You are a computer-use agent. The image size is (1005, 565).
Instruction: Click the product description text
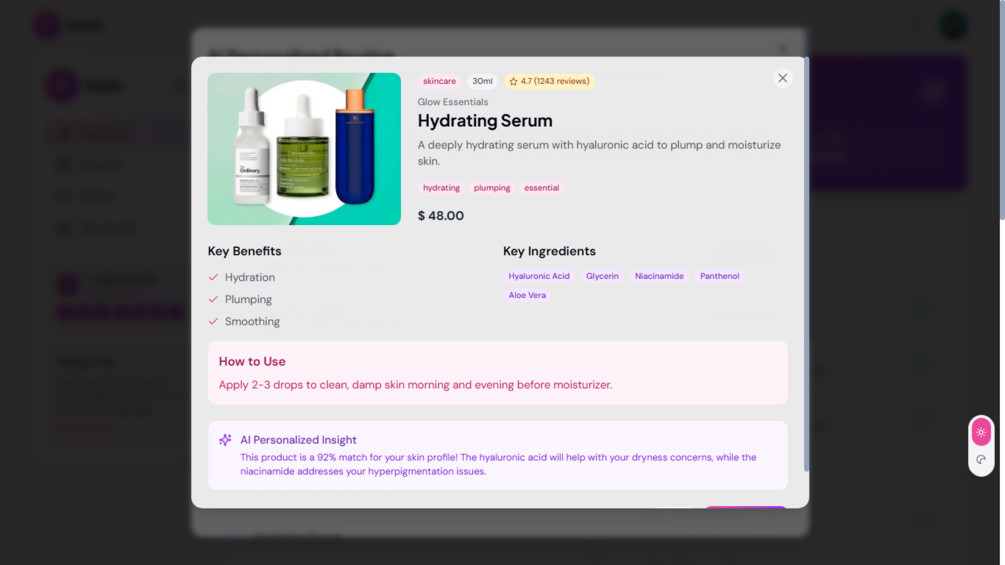(x=599, y=153)
